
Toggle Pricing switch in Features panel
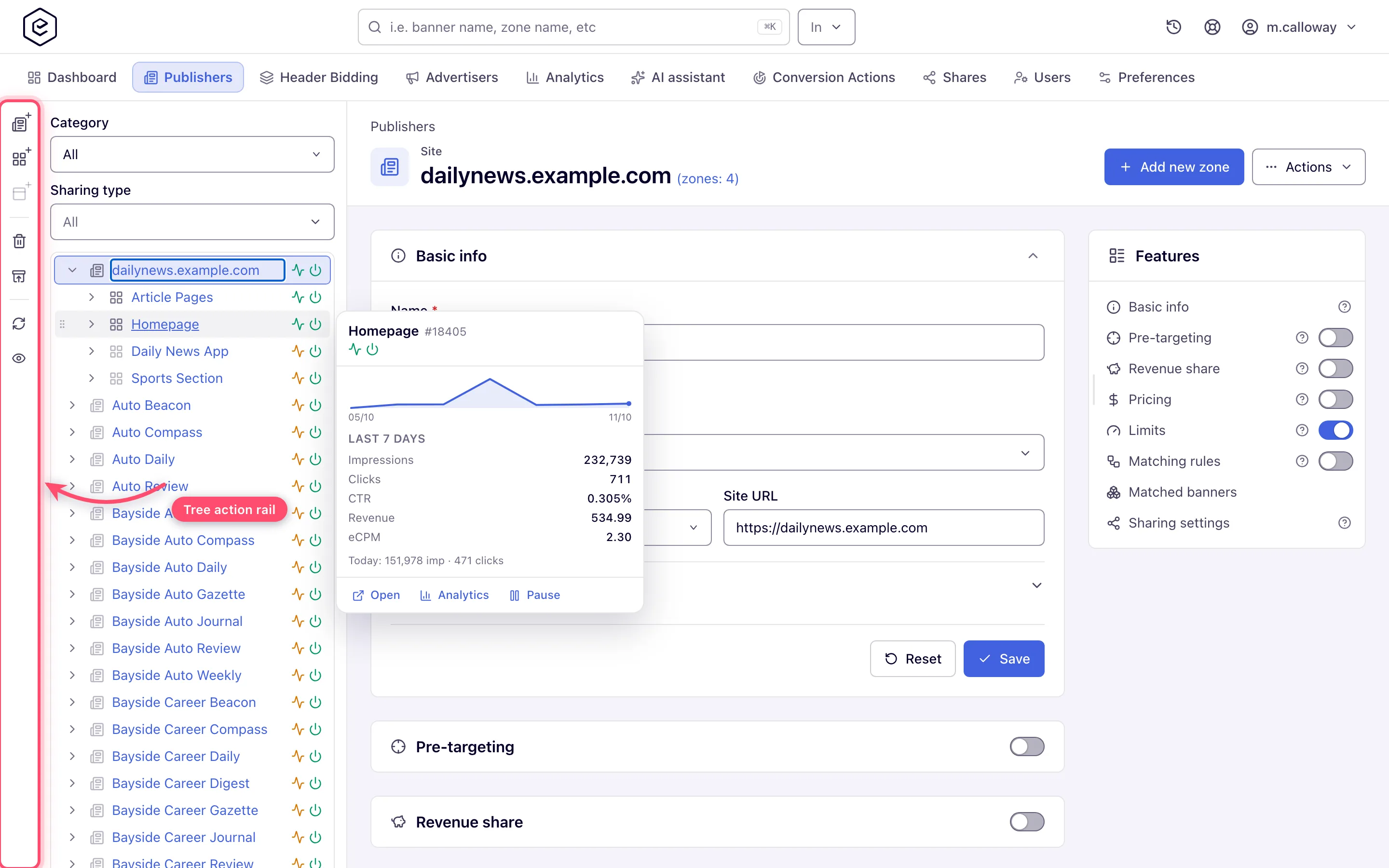(x=1335, y=400)
